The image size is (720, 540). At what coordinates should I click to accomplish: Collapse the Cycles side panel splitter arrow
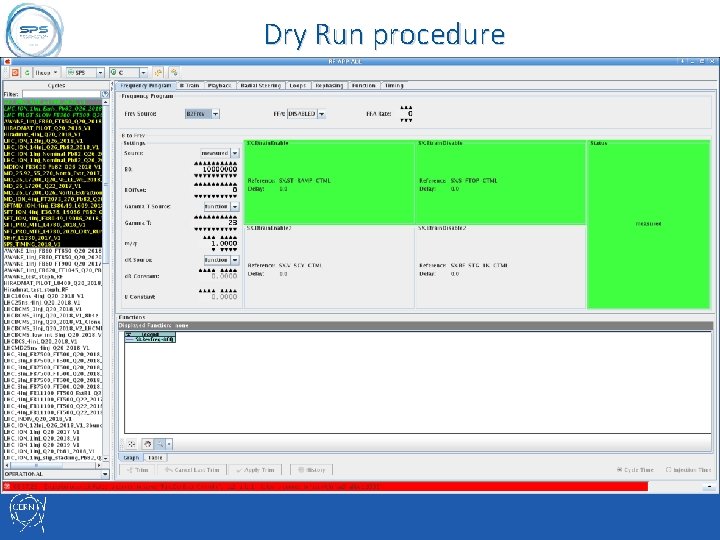click(112, 84)
